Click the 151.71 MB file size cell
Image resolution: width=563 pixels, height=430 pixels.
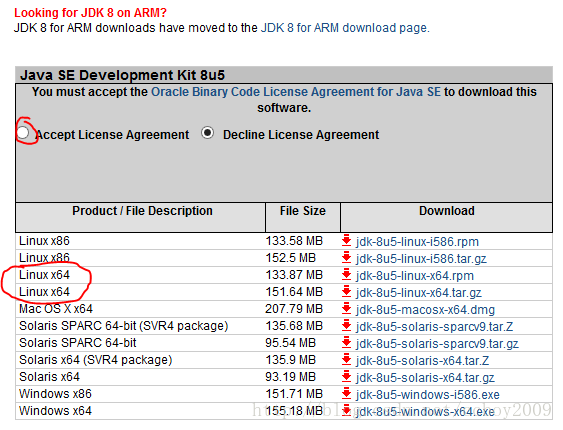coord(294,394)
